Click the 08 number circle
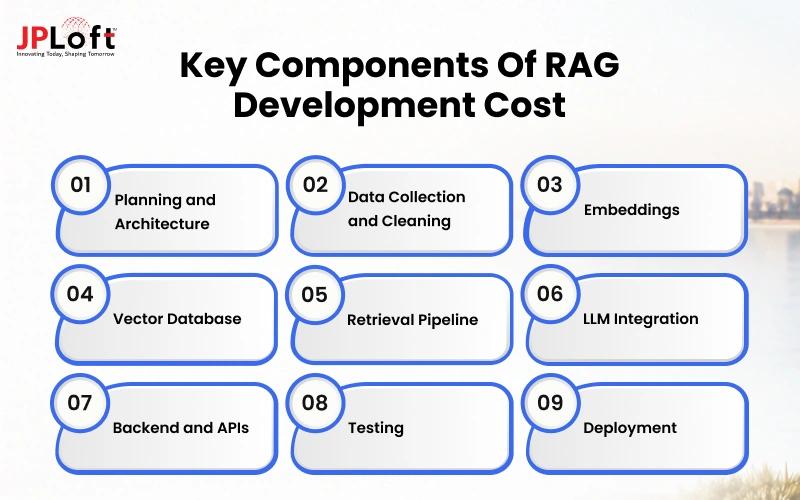The image size is (800, 500). (x=314, y=403)
